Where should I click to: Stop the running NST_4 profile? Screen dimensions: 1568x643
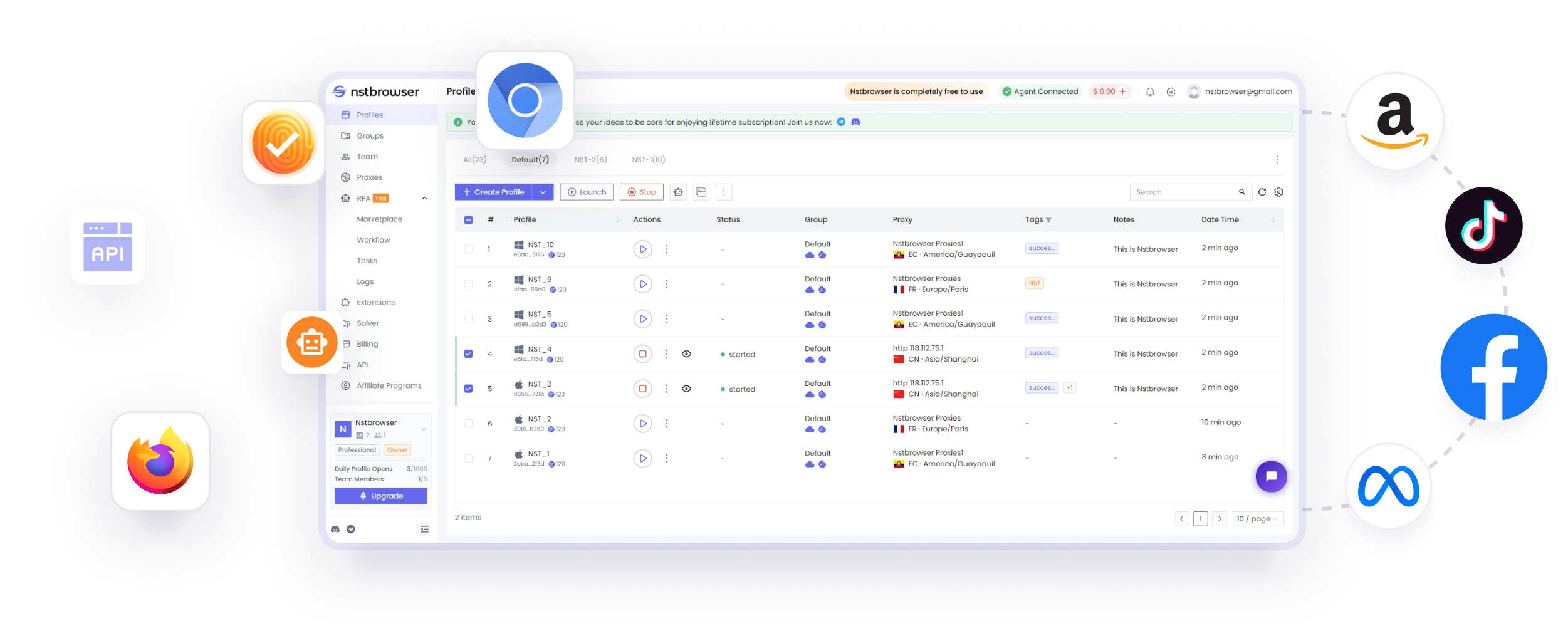point(642,354)
